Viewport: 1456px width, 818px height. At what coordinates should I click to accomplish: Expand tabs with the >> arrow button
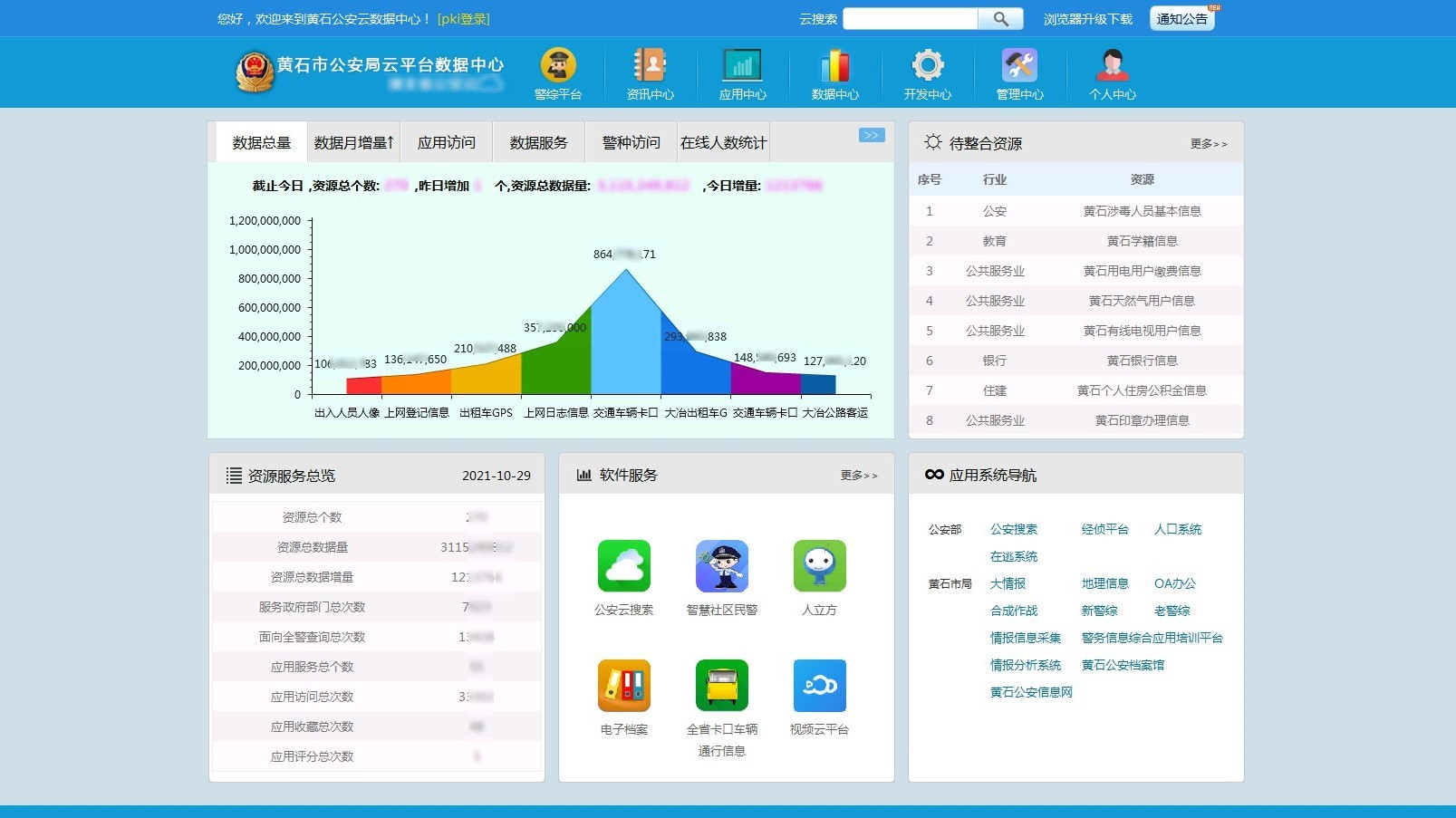871,136
